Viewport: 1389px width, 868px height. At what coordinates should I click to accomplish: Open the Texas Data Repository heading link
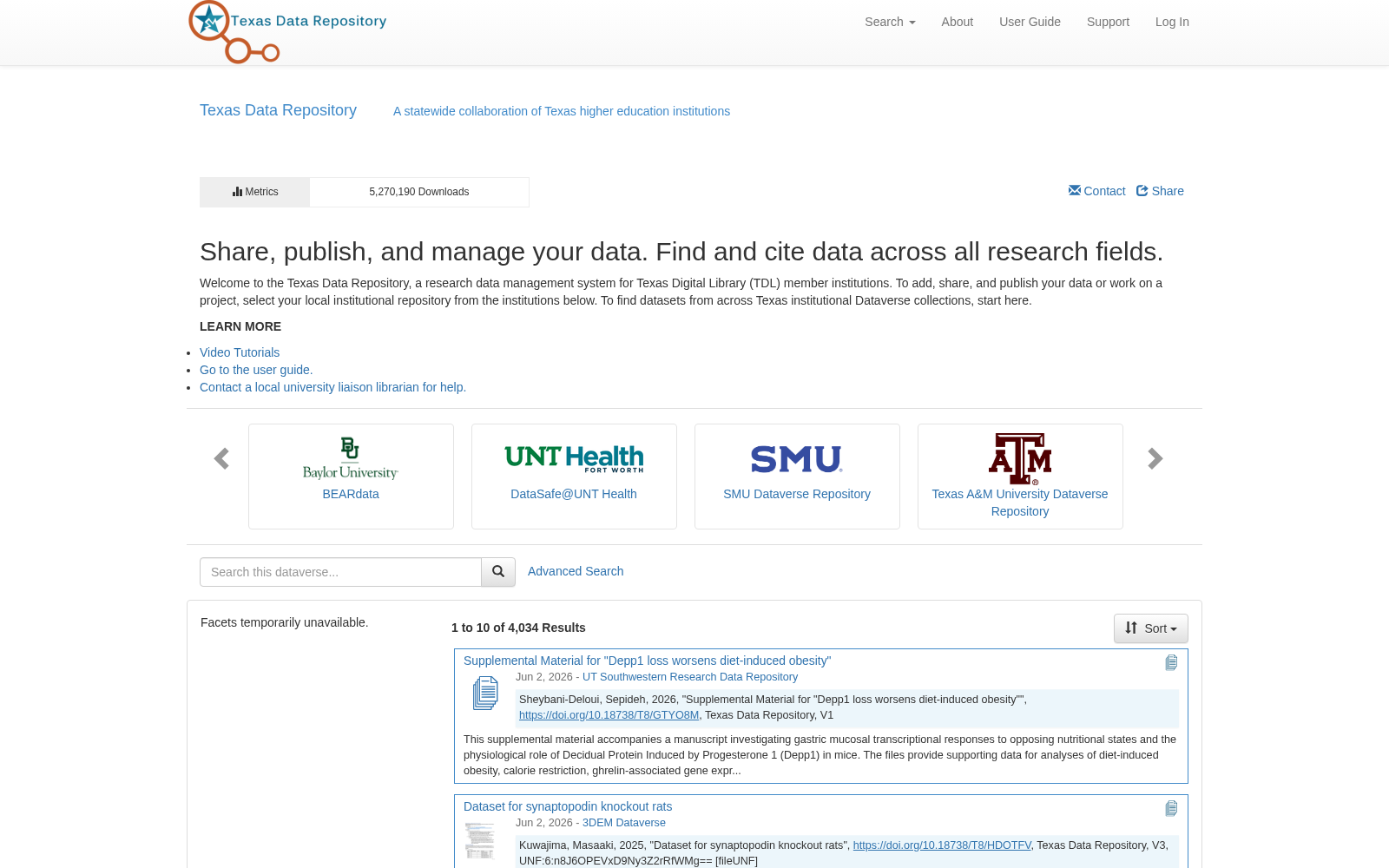tap(278, 110)
